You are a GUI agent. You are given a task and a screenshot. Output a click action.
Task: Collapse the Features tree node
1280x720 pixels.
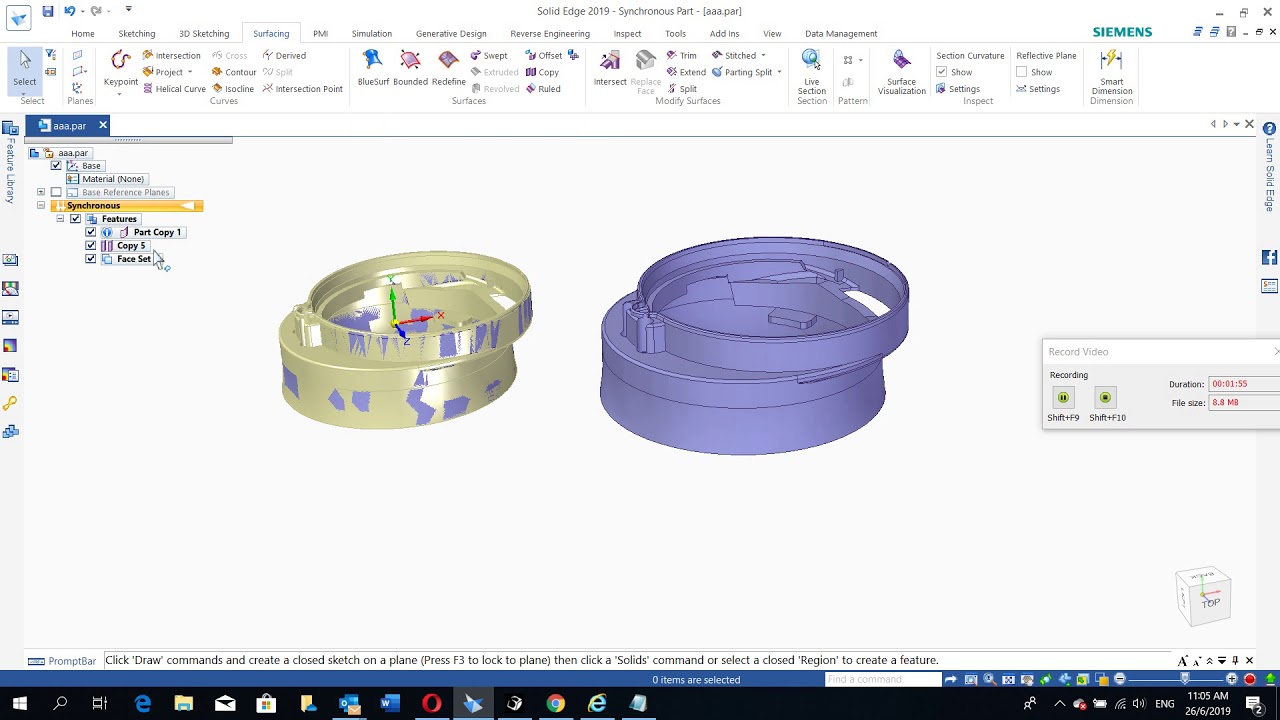coord(60,219)
